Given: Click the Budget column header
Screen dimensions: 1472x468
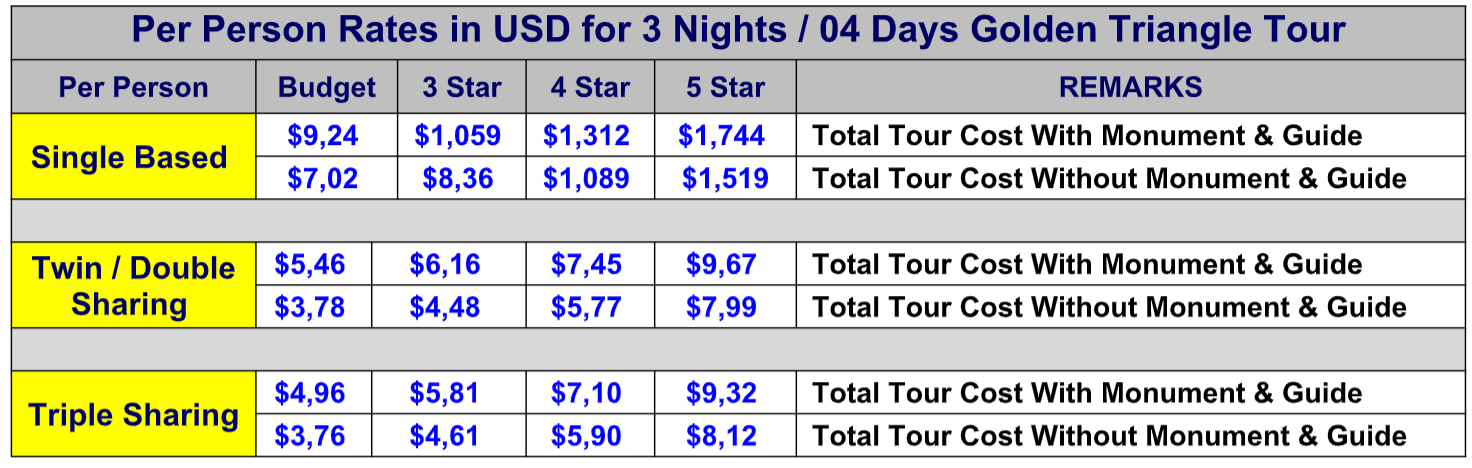Looking at the screenshot, I should [x=327, y=87].
